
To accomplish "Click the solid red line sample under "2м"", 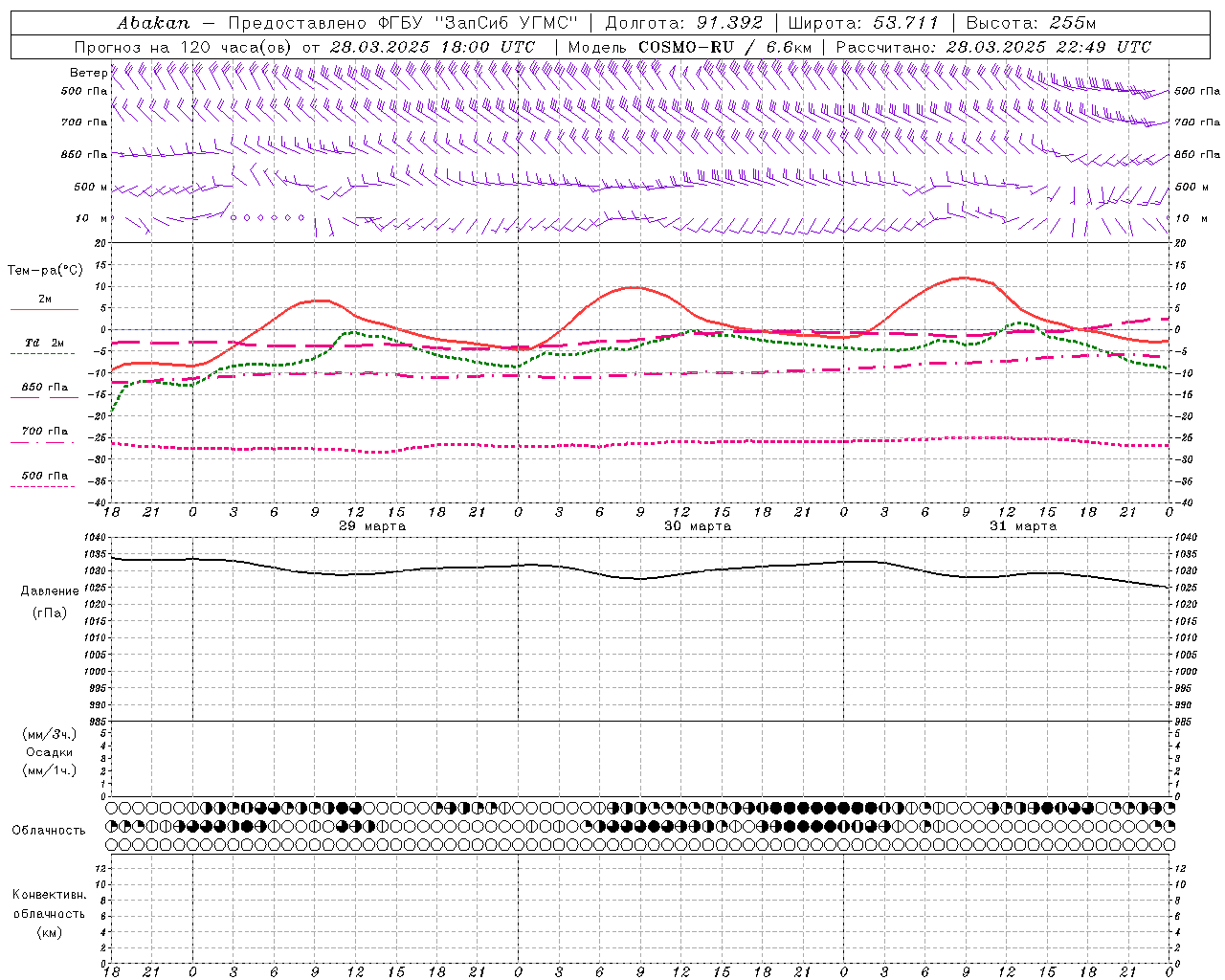I will point(44,310).
